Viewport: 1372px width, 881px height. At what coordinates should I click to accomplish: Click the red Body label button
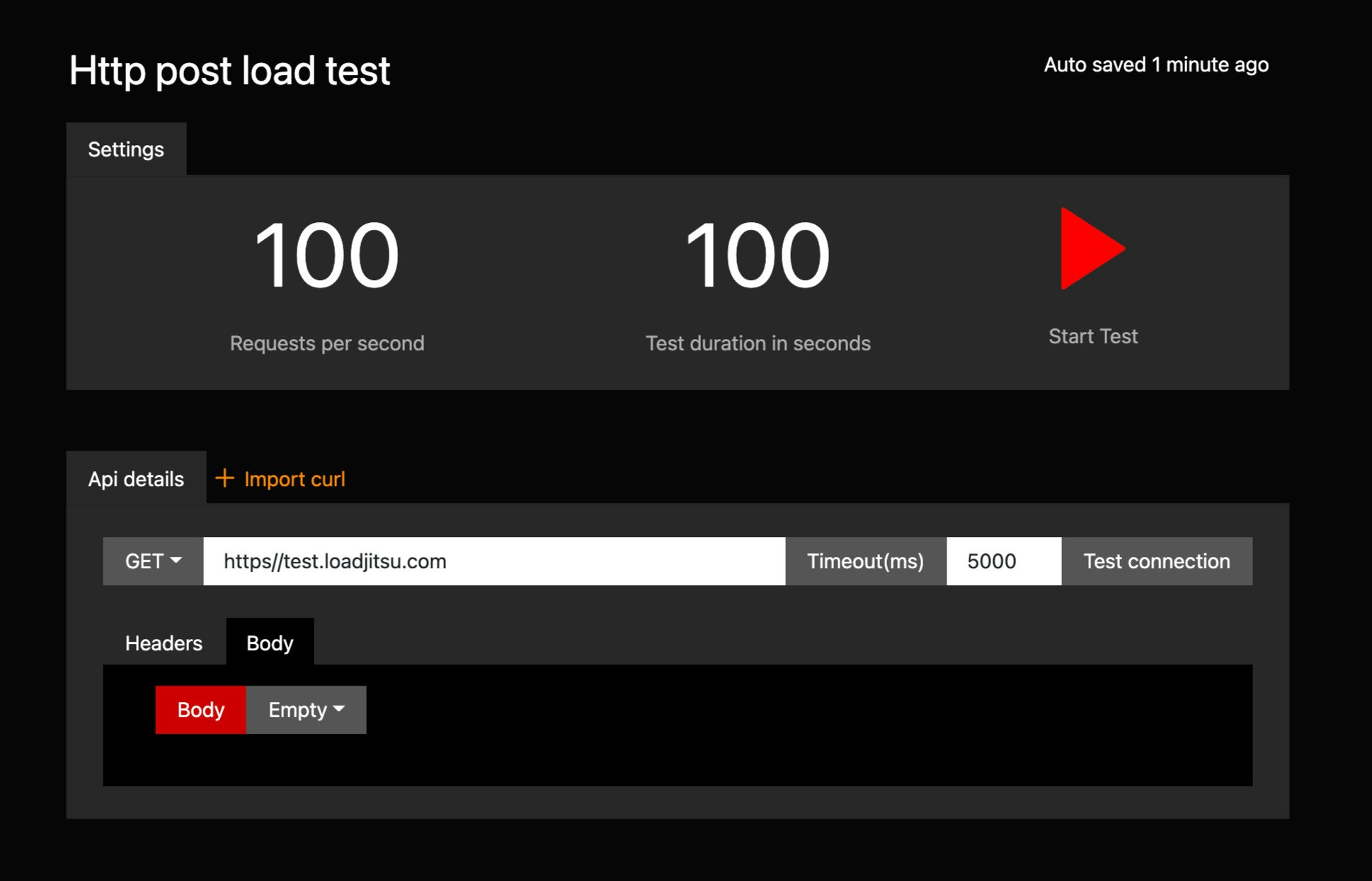click(200, 710)
